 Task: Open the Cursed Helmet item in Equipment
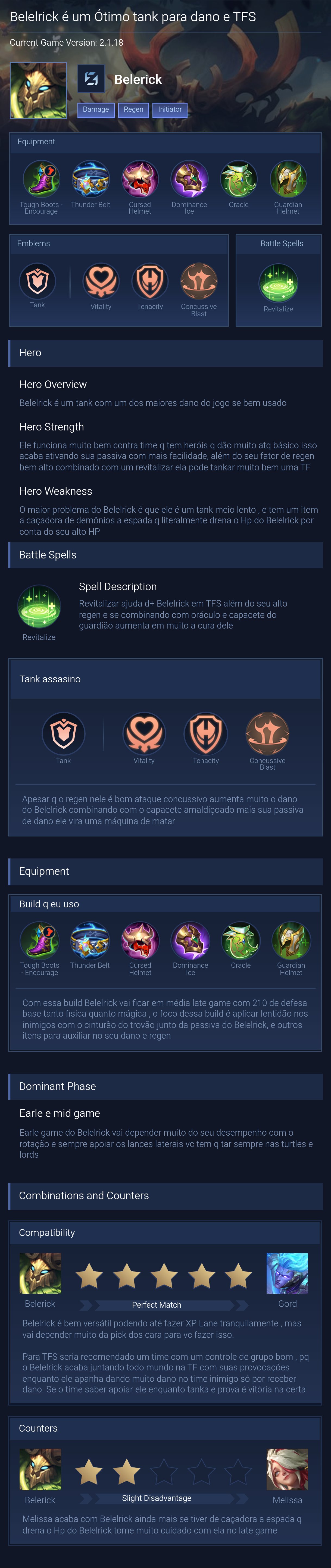(x=140, y=179)
